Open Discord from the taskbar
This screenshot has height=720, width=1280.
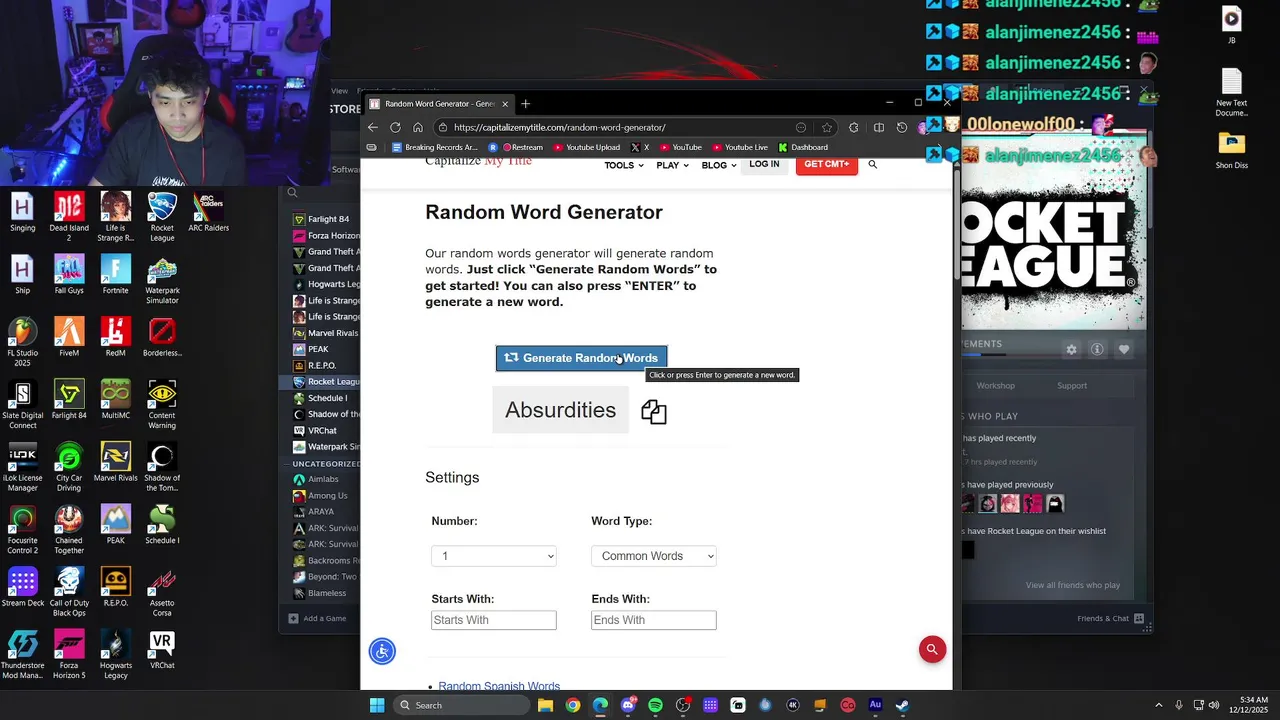pos(628,705)
